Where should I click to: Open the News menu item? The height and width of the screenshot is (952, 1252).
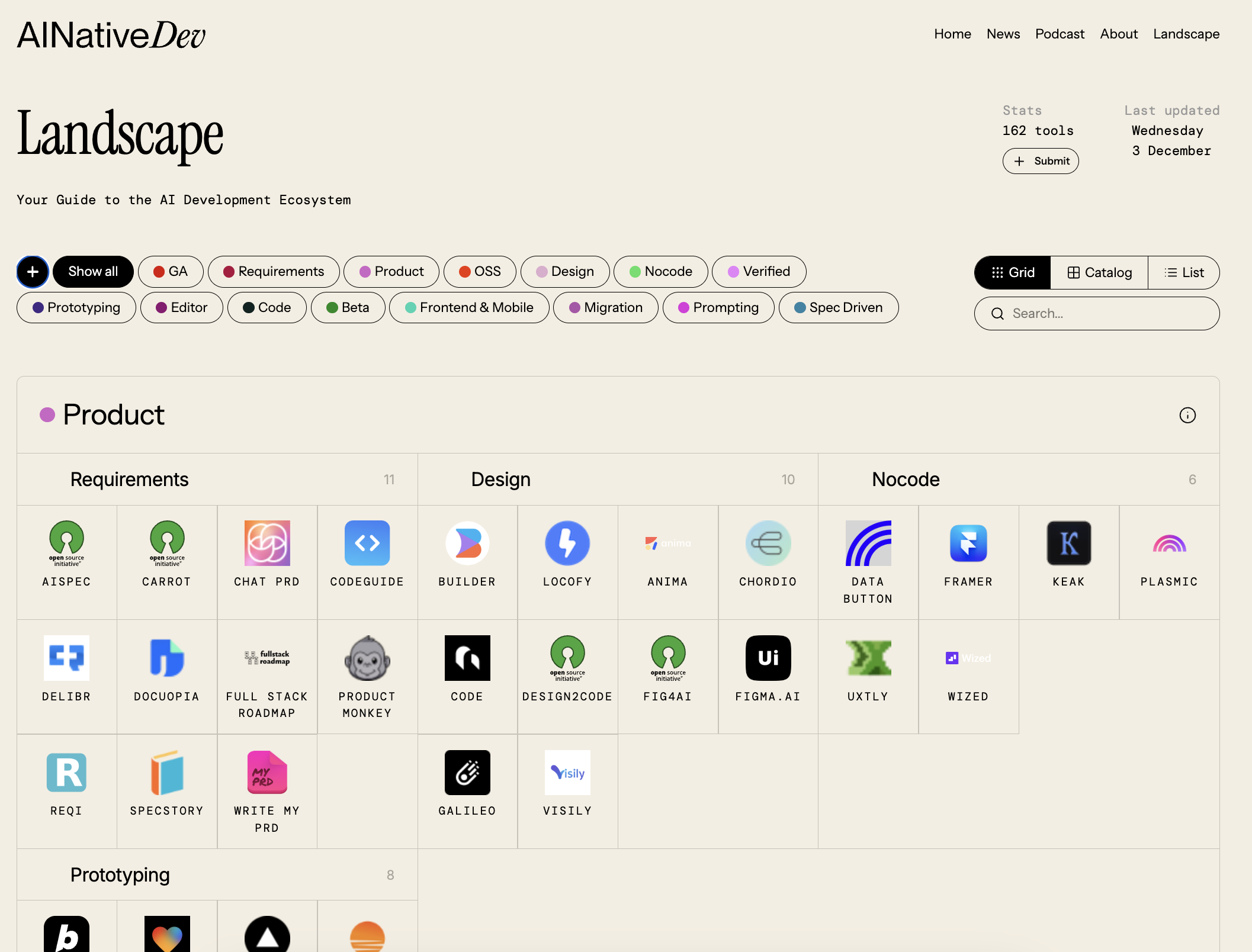(x=1003, y=34)
